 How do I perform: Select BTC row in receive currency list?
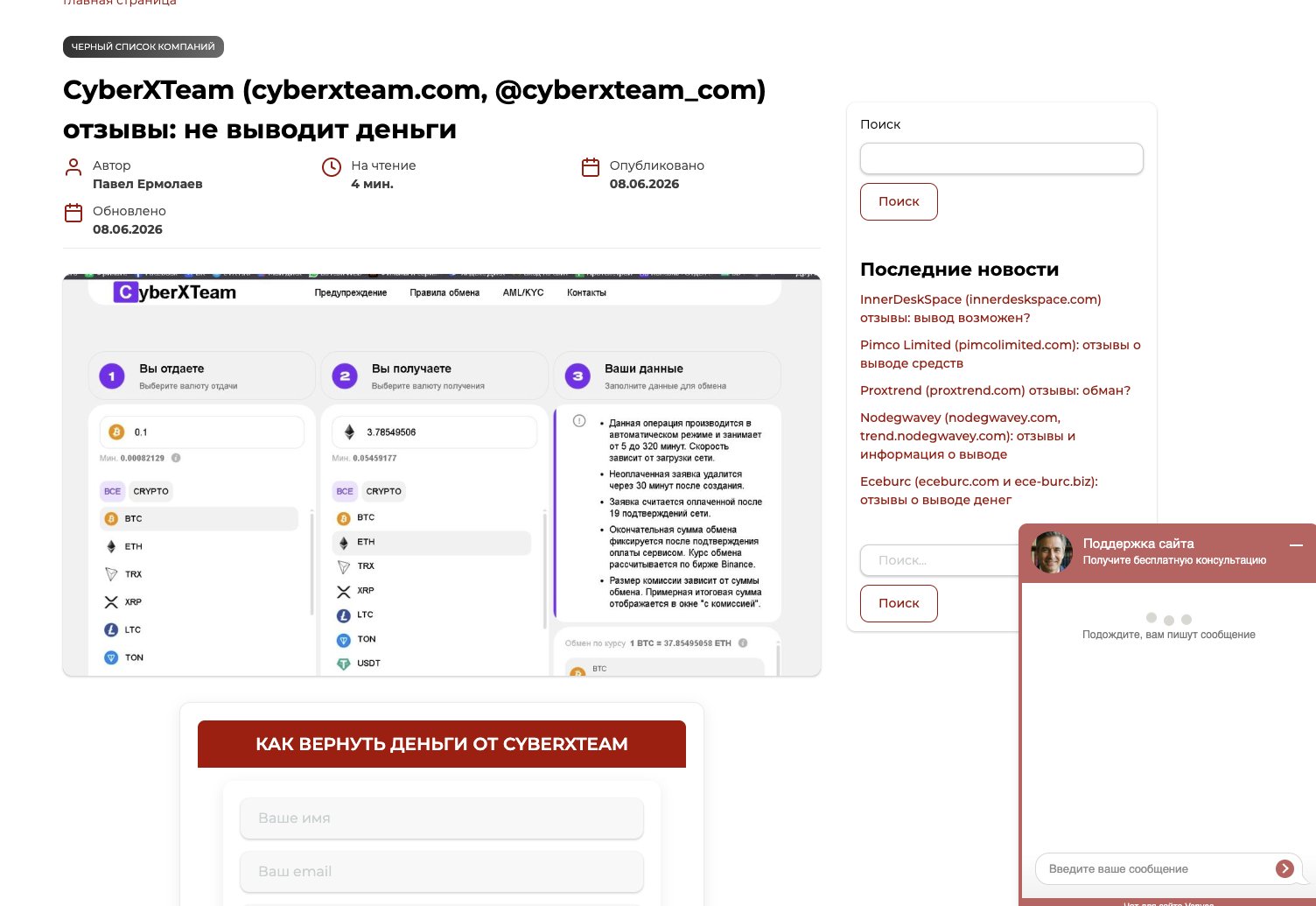[x=432, y=517]
